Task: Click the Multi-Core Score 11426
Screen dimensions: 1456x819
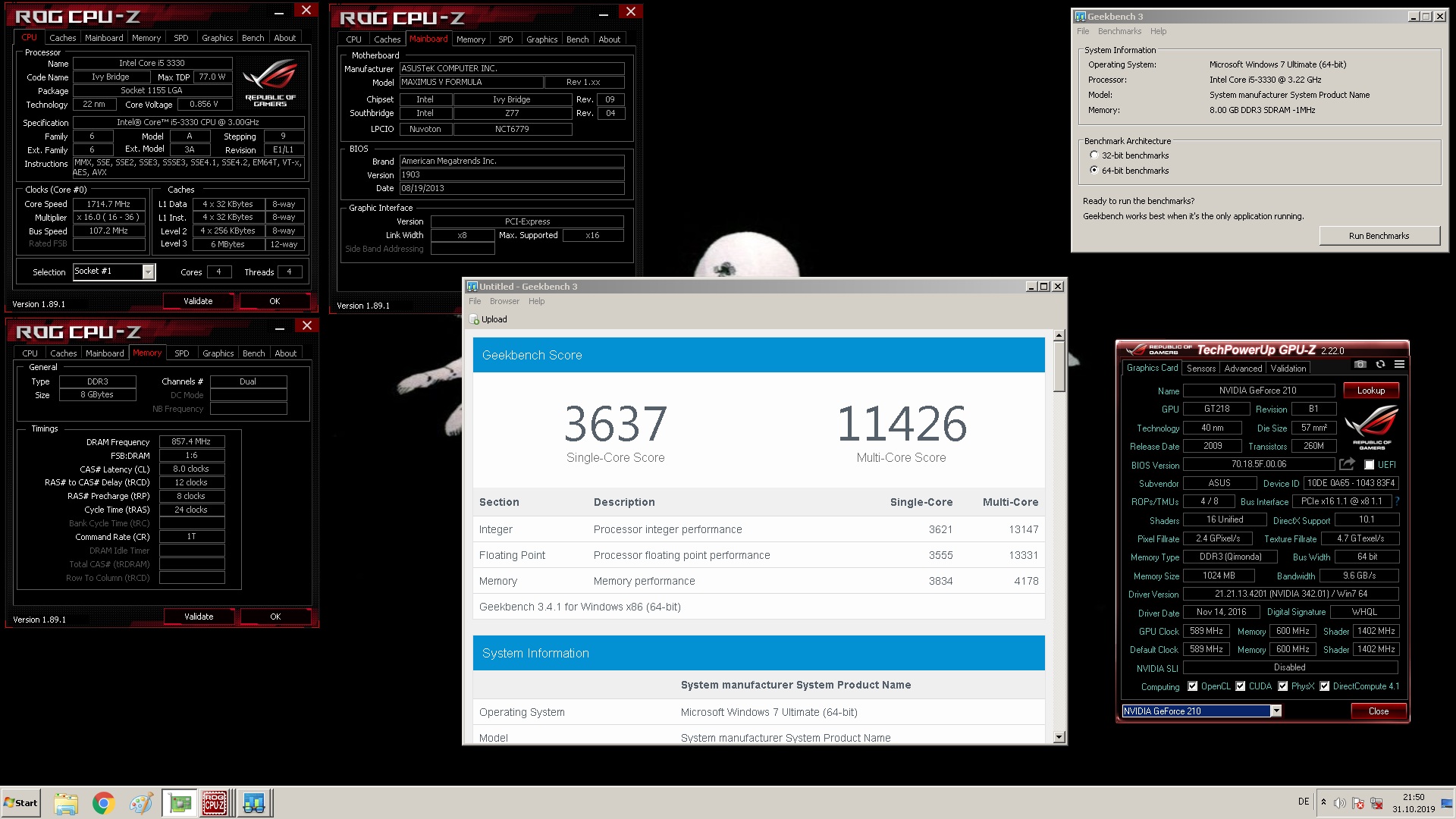Action: (x=902, y=424)
